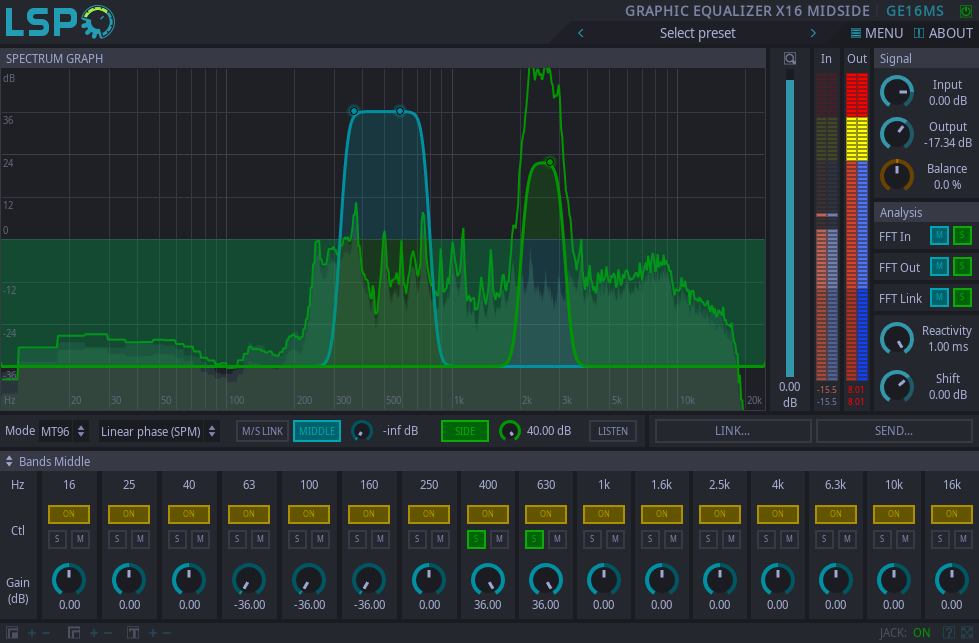This screenshot has width=979, height=643.
Task: Go to the previous preset arrow
Action: [581, 33]
